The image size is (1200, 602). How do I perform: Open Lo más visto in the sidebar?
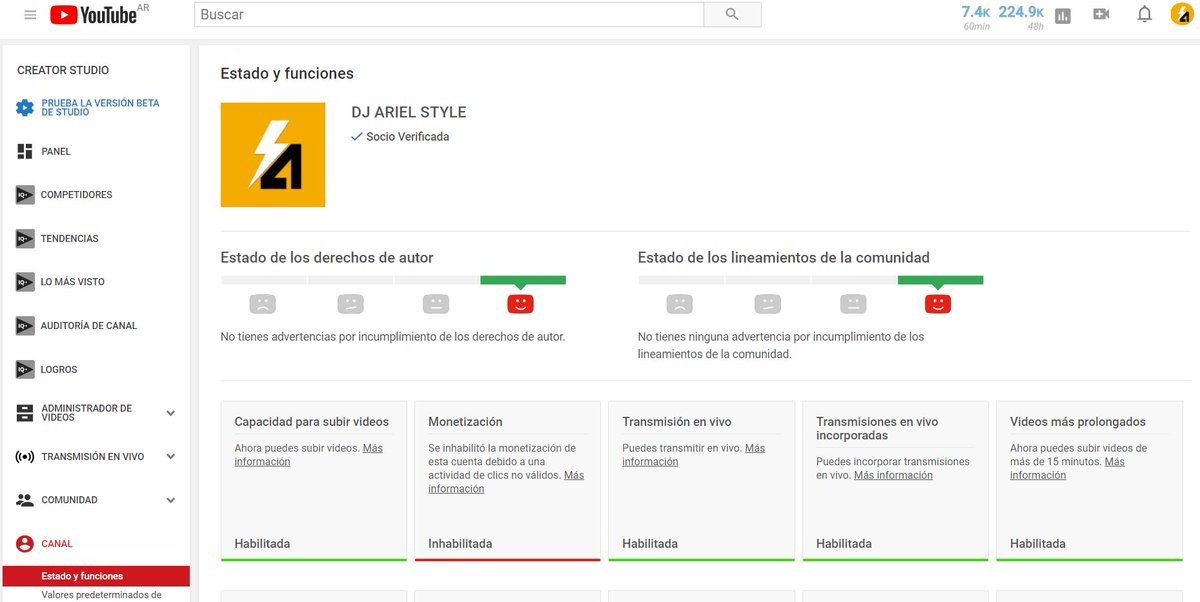[73, 282]
